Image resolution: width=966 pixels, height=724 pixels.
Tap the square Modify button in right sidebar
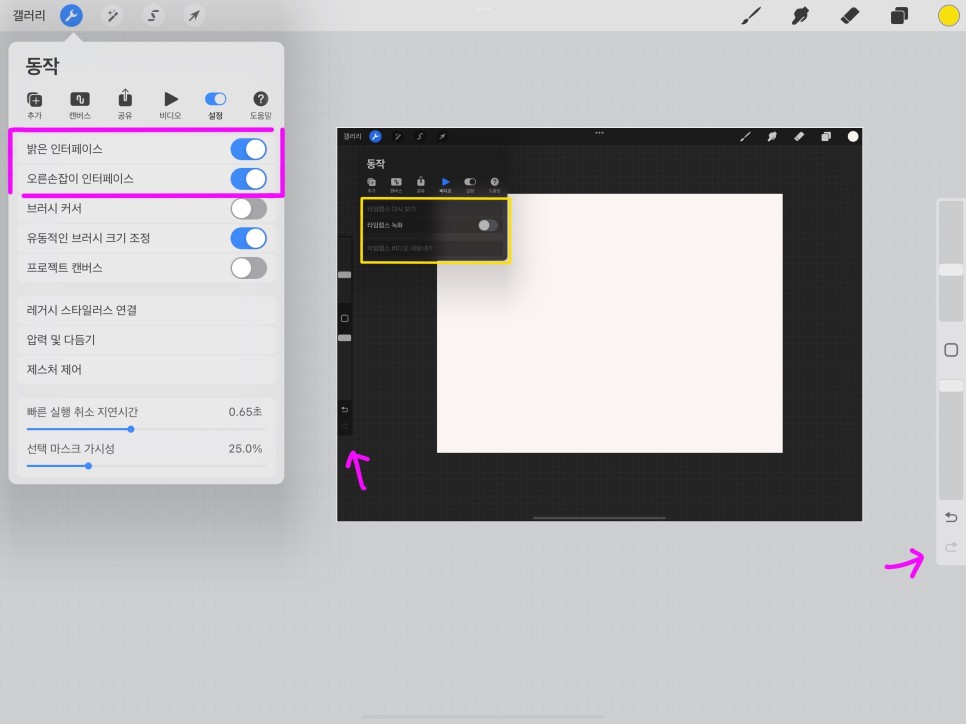(951, 350)
